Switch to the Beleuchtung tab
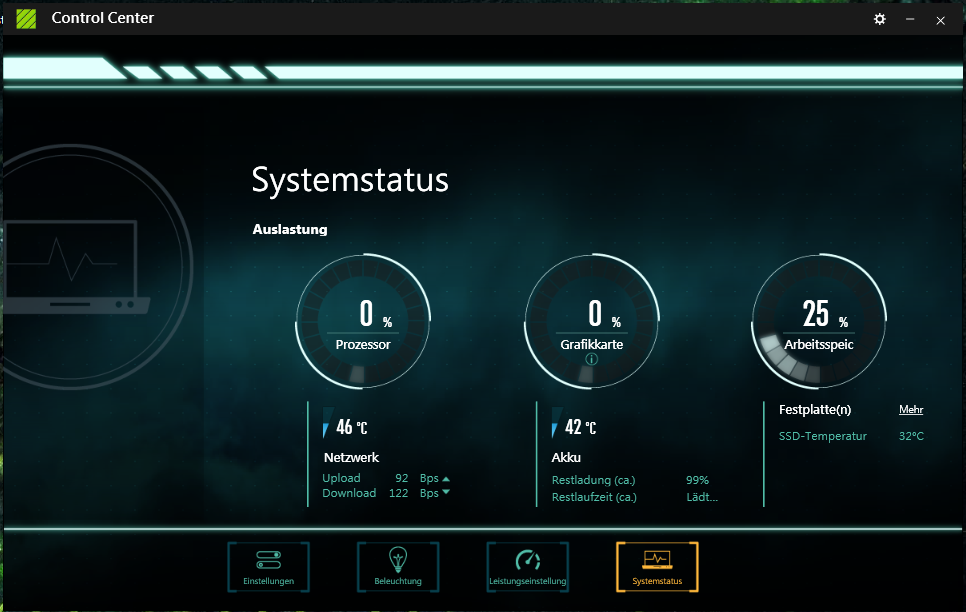 point(398,567)
